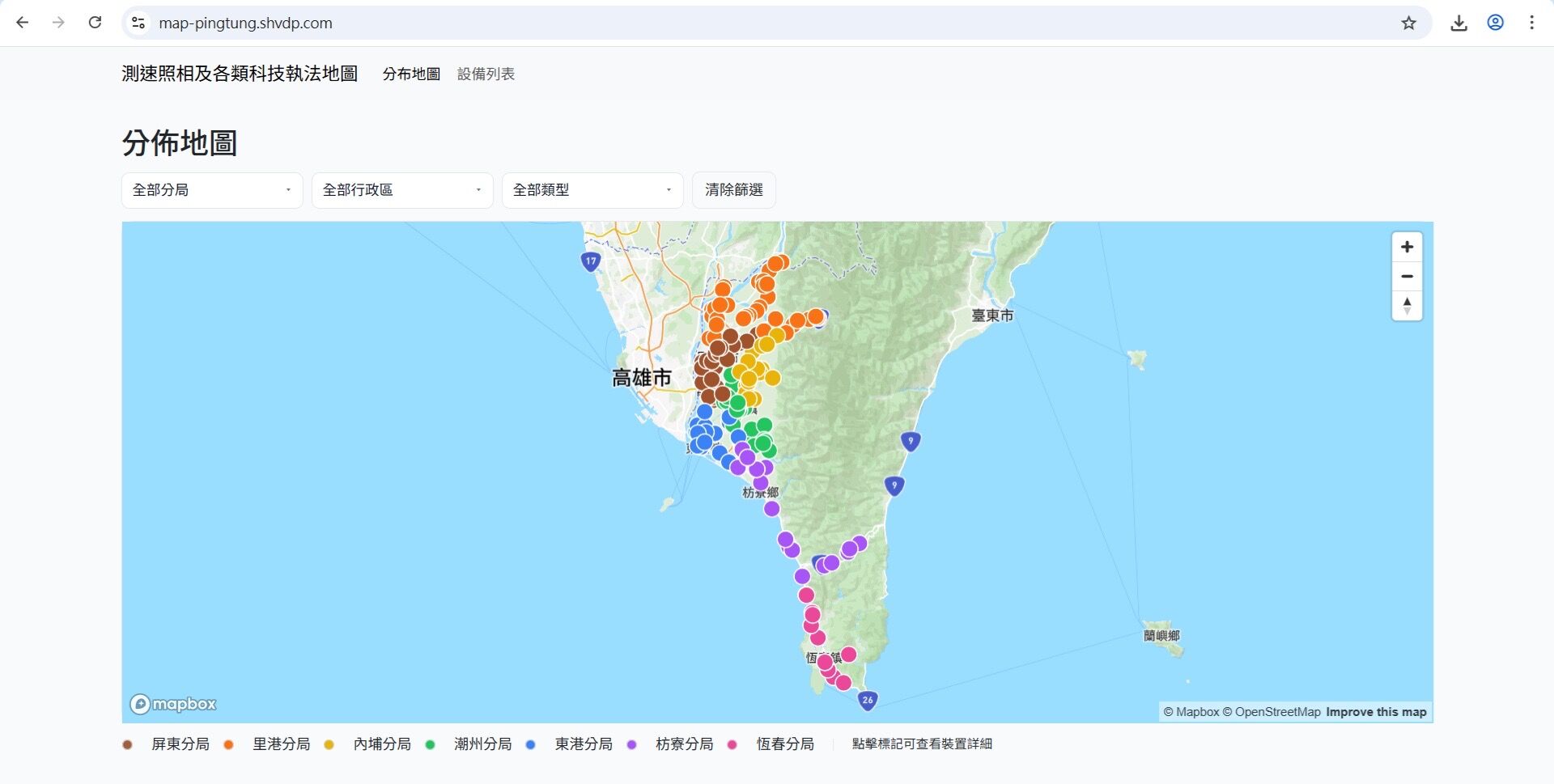Toggle the 東港分局 legend dot
Image resolution: width=1554 pixels, height=784 pixels.
coord(530,744)
